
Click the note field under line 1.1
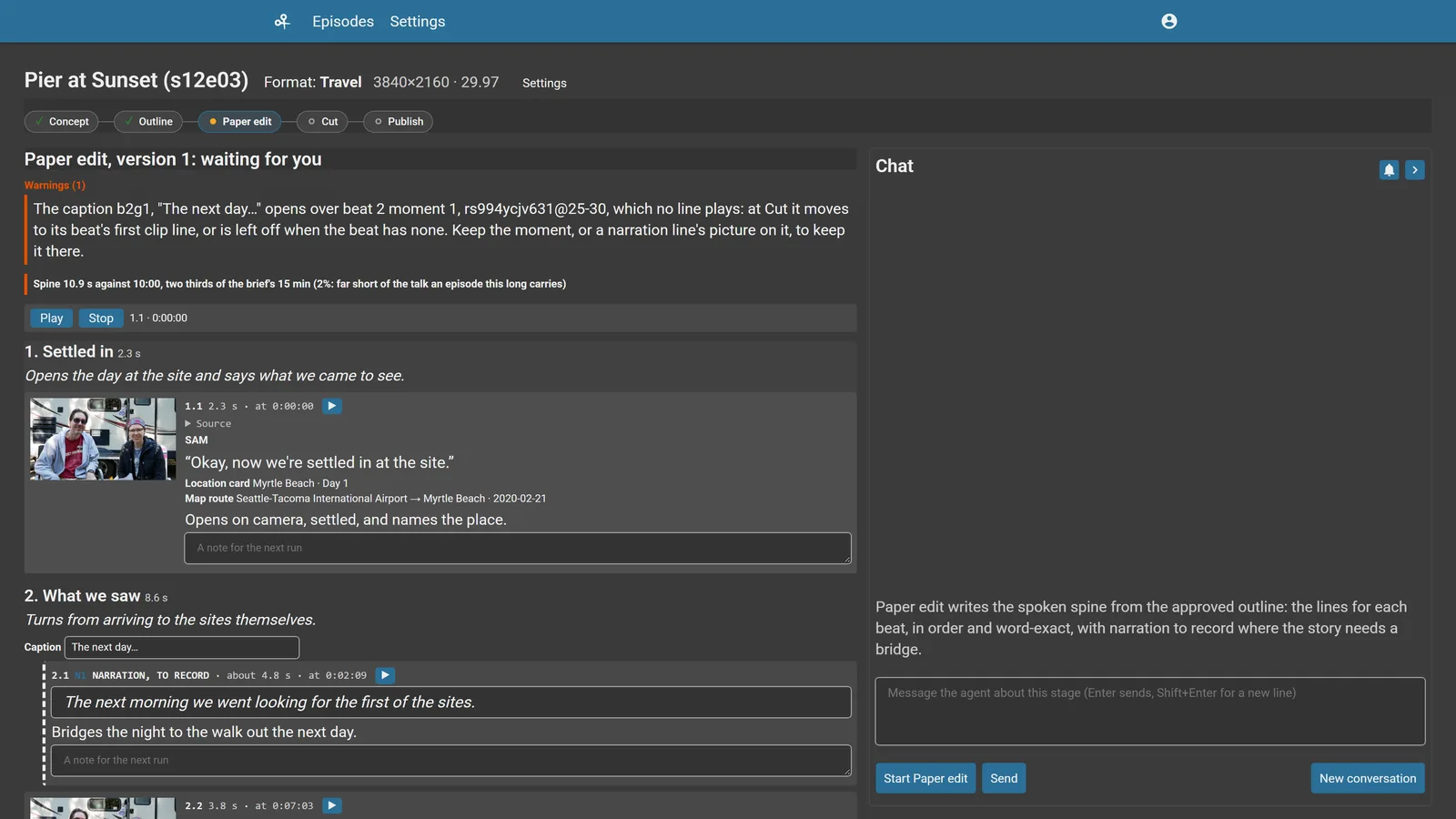[518, 548]
